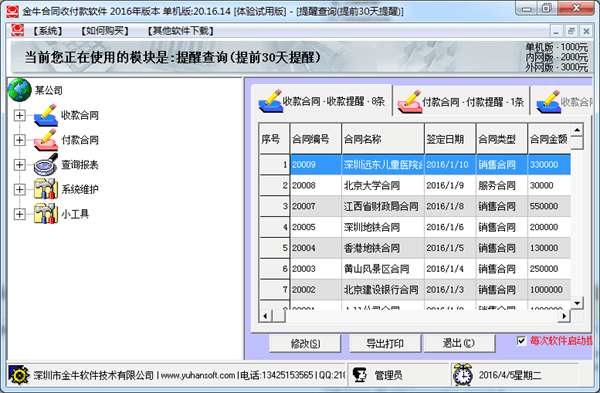Select the 深圳地铁合同 cell
Image resolution: width=600 pixels, height=393 pixels.
pos(383,227)
